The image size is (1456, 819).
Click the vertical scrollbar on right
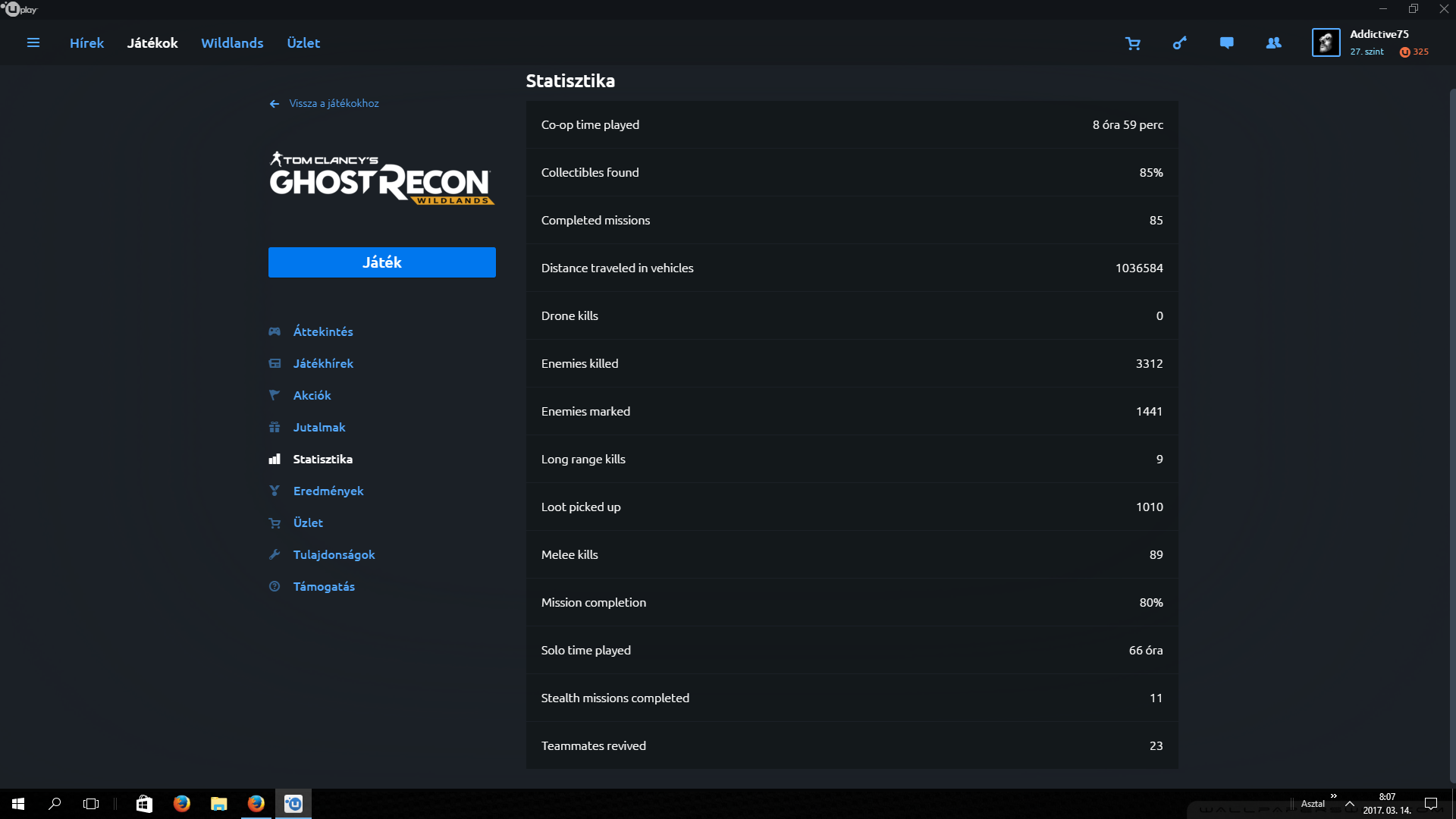click(x=1452, y=436)
